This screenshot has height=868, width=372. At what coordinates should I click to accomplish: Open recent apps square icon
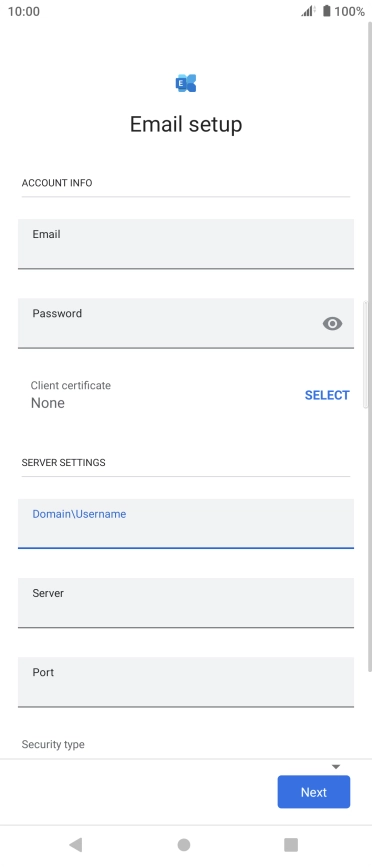click(x=291, y=844)
